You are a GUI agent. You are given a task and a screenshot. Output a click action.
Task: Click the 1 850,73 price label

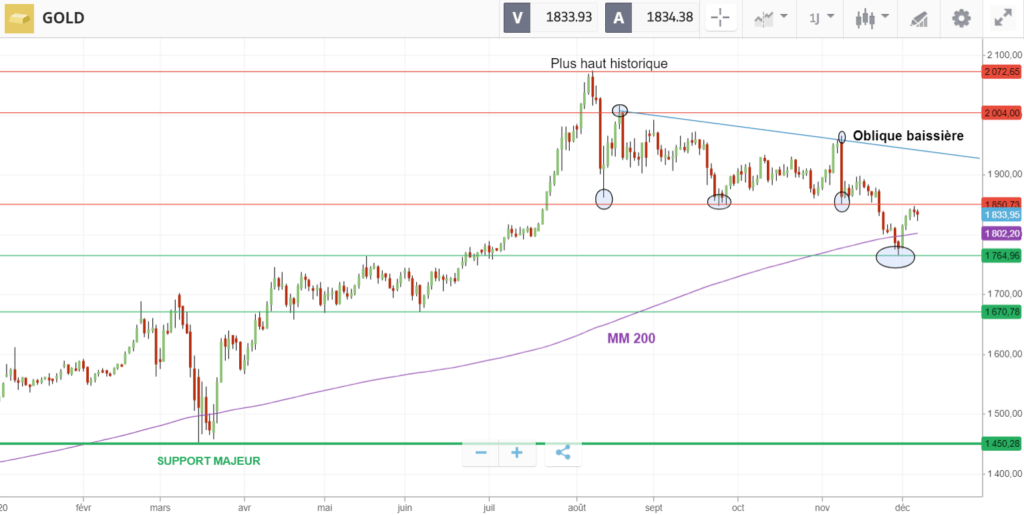click(x=1001, y=204)
